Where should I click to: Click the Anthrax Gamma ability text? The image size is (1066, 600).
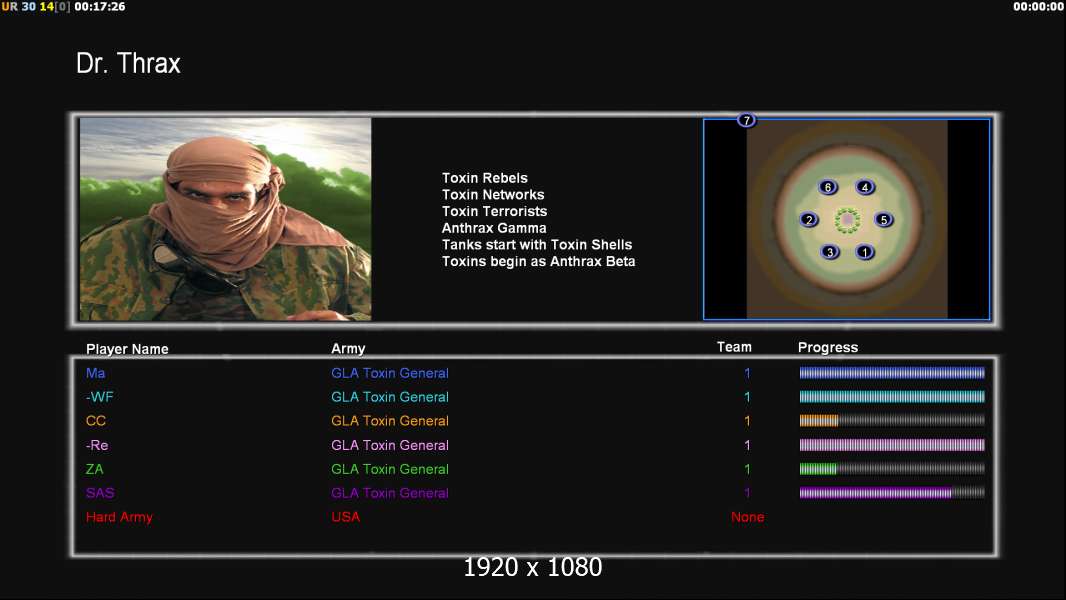494,228
